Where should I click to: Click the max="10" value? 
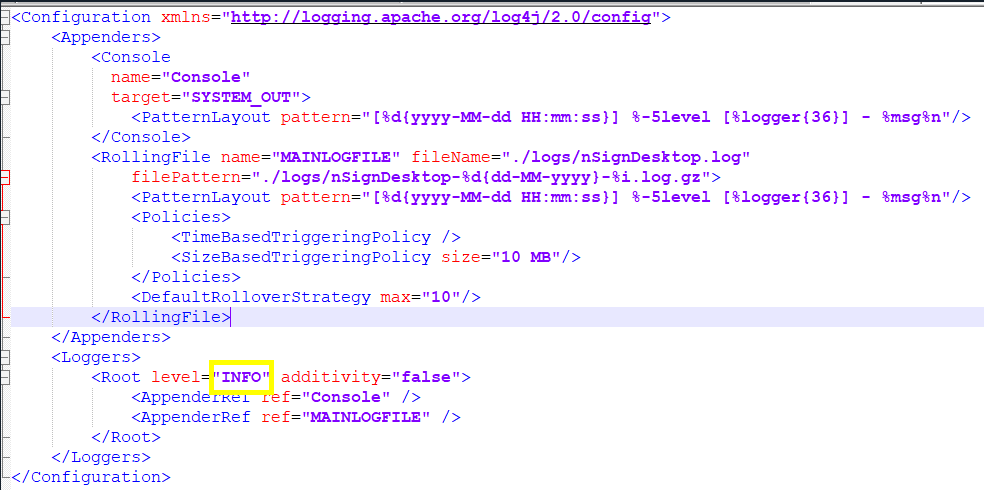coord(441,297)
